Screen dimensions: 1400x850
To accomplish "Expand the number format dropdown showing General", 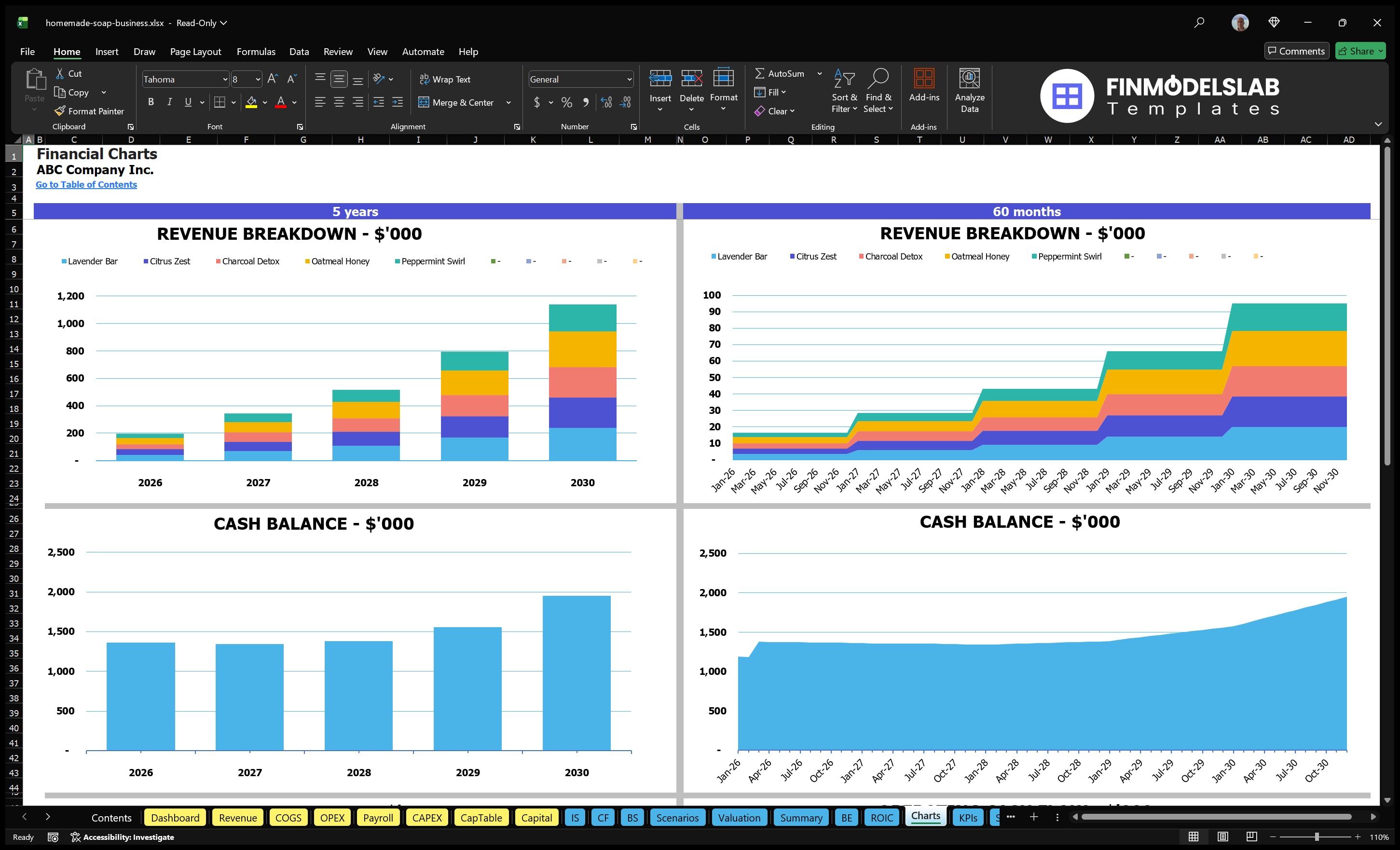I will (x=630, y=79).
